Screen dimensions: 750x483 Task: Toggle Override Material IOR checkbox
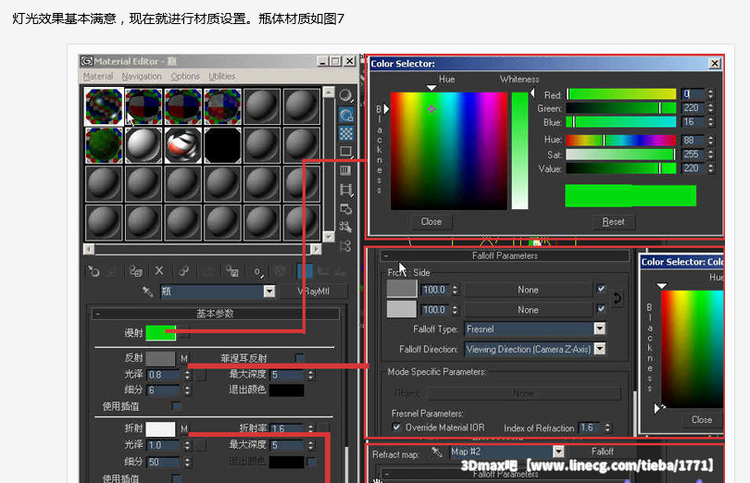[396, 427]
